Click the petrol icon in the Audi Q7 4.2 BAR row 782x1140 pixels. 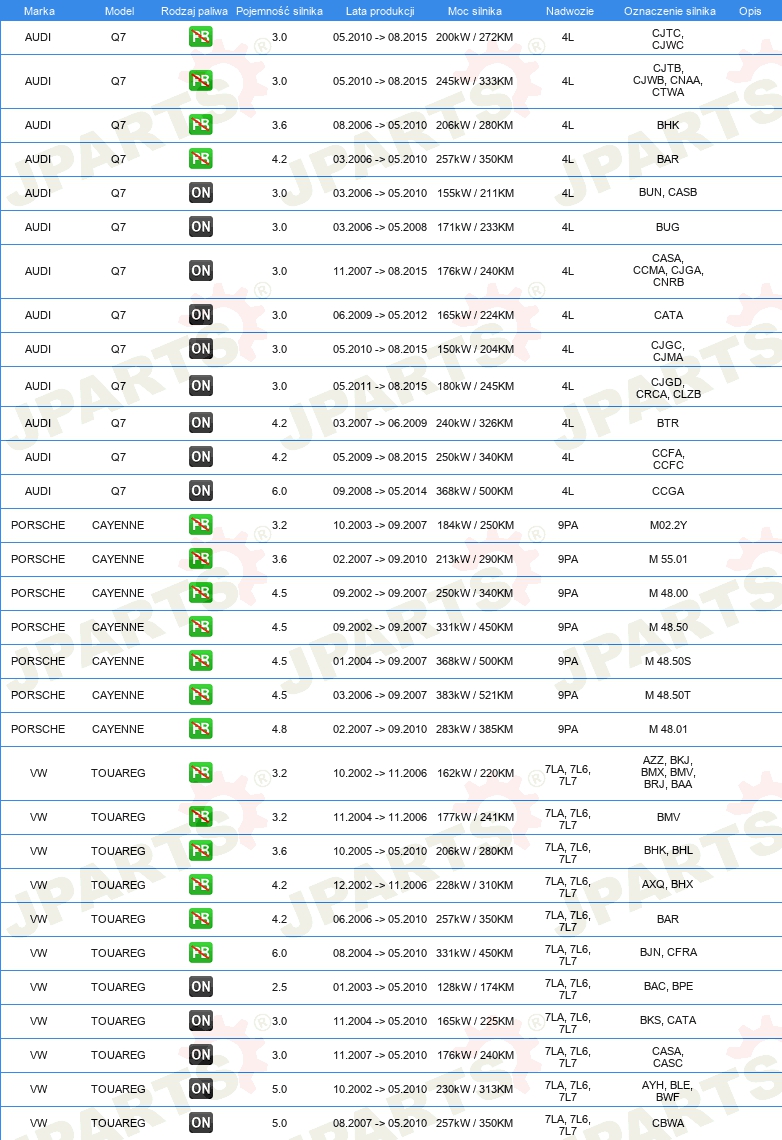click(x=201, y=158)
